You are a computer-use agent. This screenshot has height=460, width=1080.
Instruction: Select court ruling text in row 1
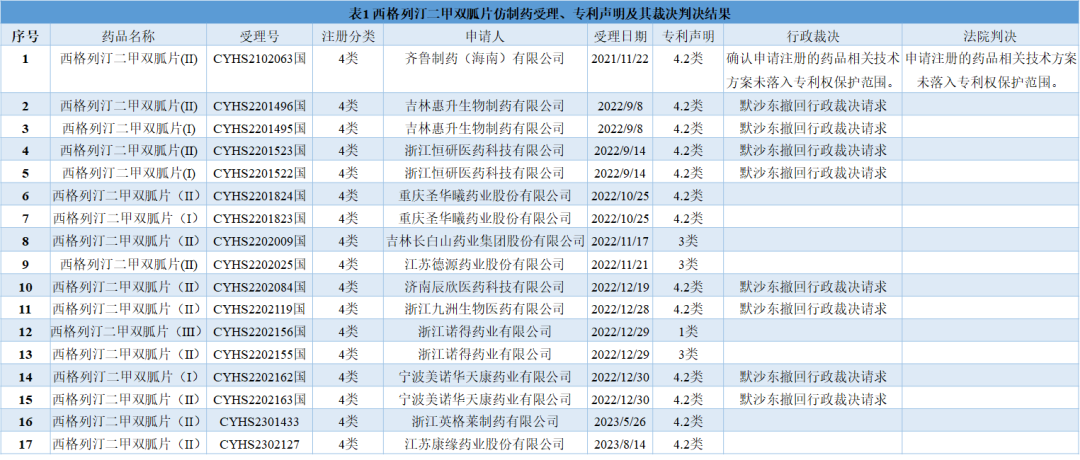(990, 70)
